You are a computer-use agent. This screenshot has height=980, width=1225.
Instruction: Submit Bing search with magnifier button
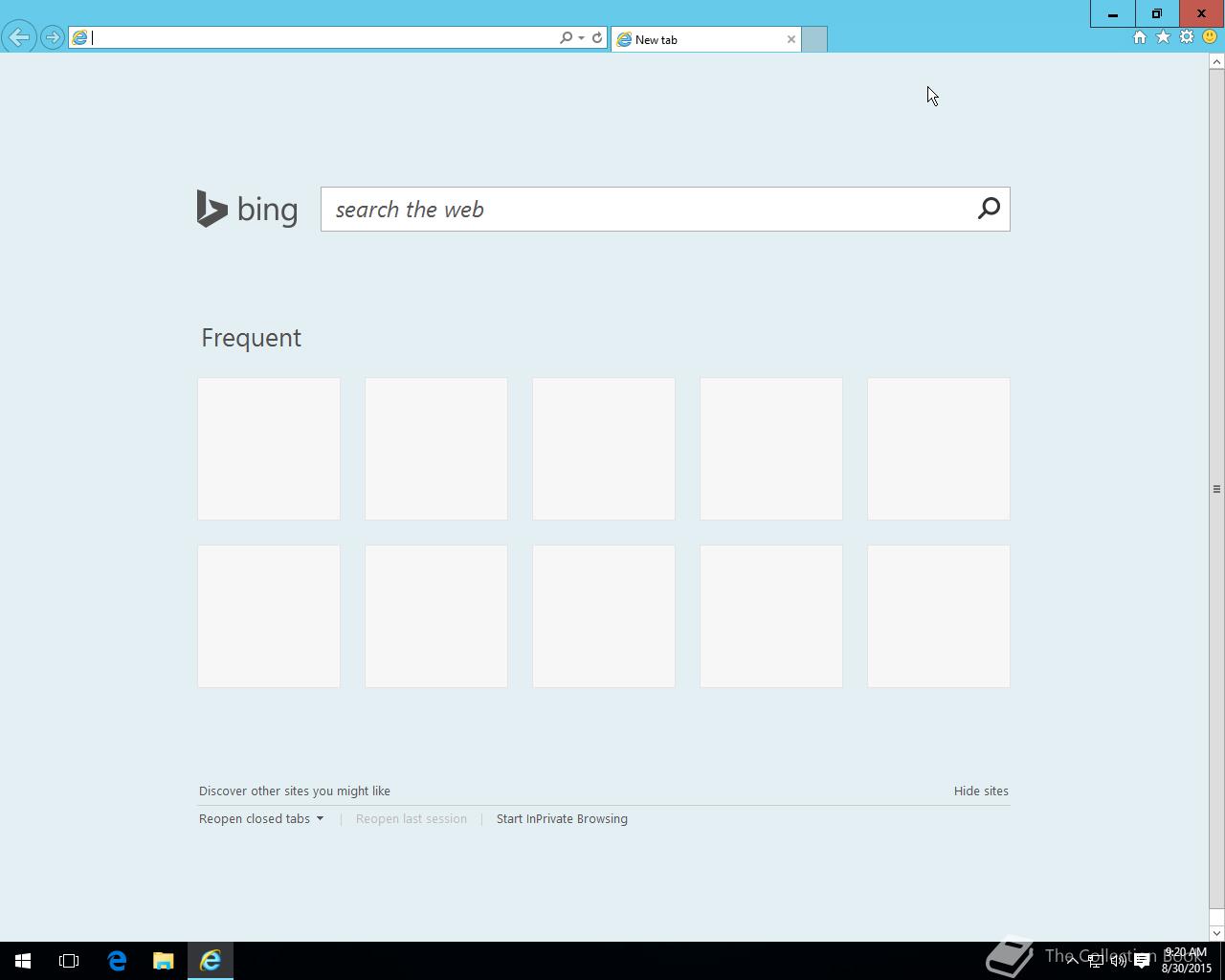click(990, 209)
